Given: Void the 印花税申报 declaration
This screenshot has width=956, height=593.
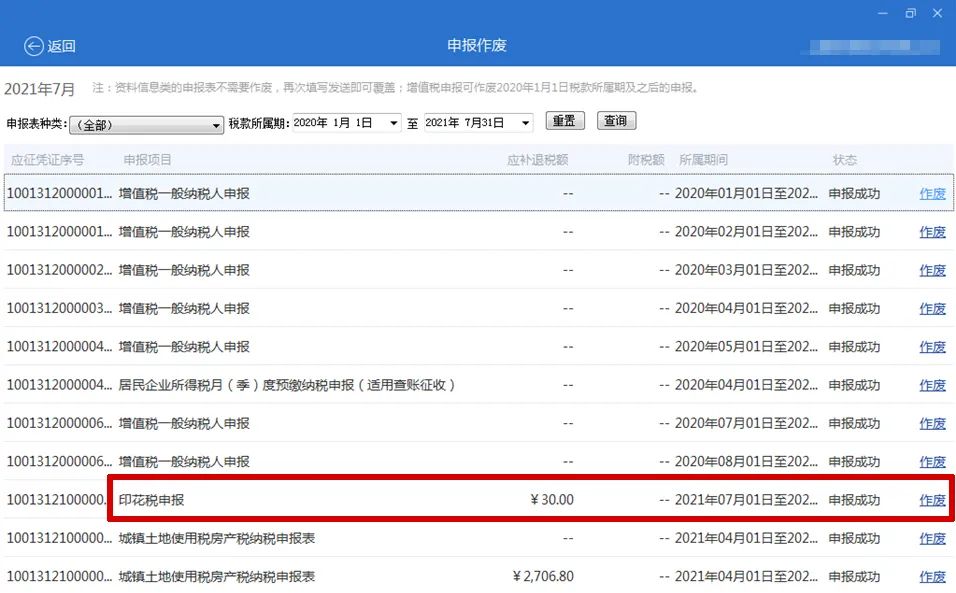Looking at the screenshot, I should tap(932, 500).
